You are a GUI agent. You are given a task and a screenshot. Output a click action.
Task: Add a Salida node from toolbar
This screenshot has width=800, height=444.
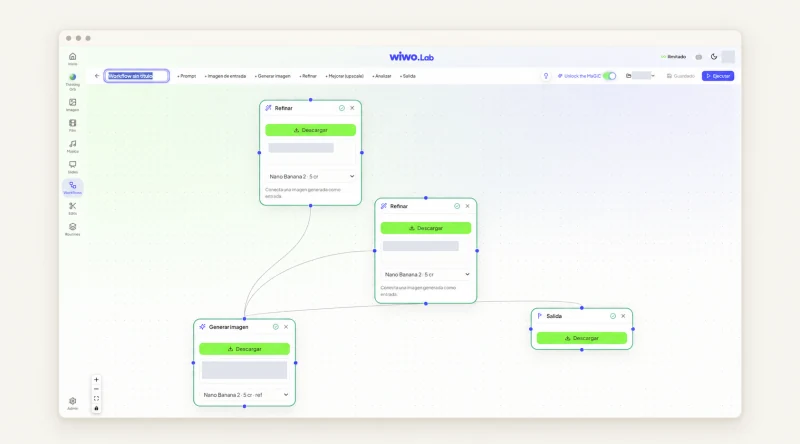click(408, 76)
